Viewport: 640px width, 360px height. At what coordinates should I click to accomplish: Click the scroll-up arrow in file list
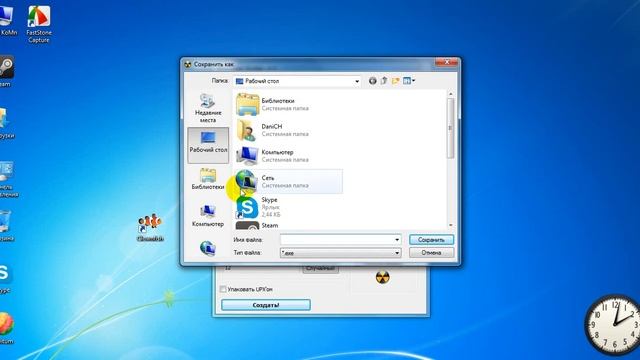pyautogui.click(x=451, y=94)
